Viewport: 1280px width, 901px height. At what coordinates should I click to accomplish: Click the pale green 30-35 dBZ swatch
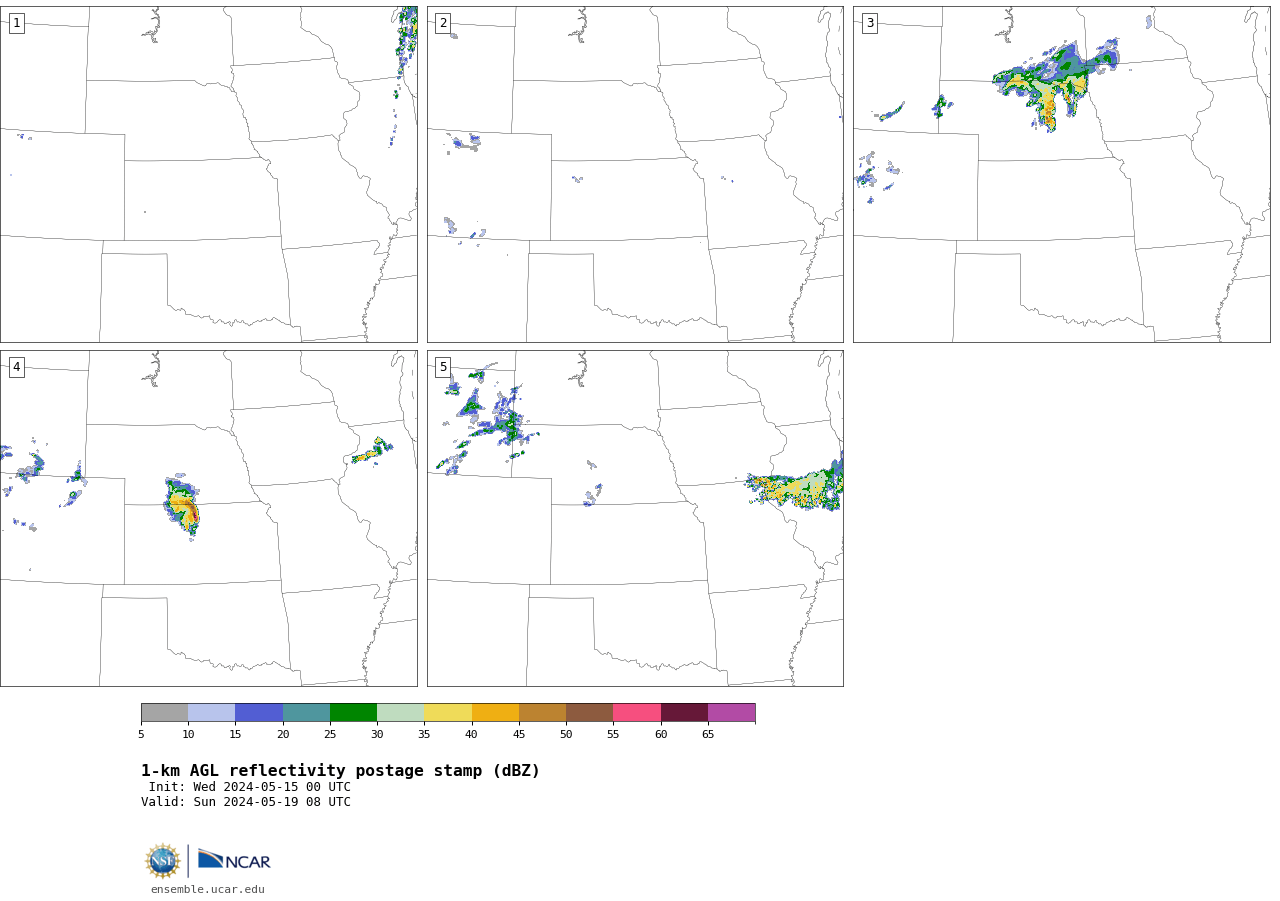tap(400, 712)
